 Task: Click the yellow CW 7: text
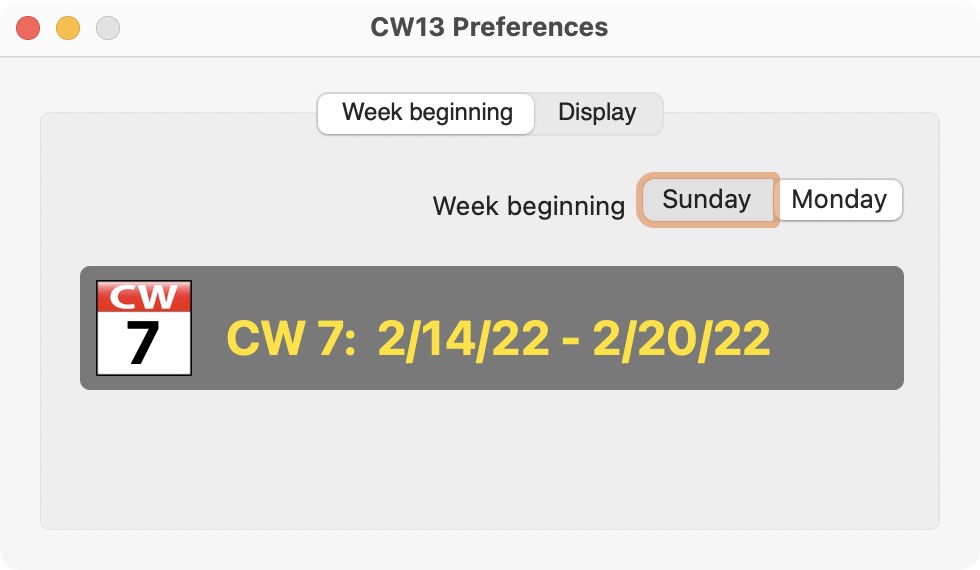(291, 338)
